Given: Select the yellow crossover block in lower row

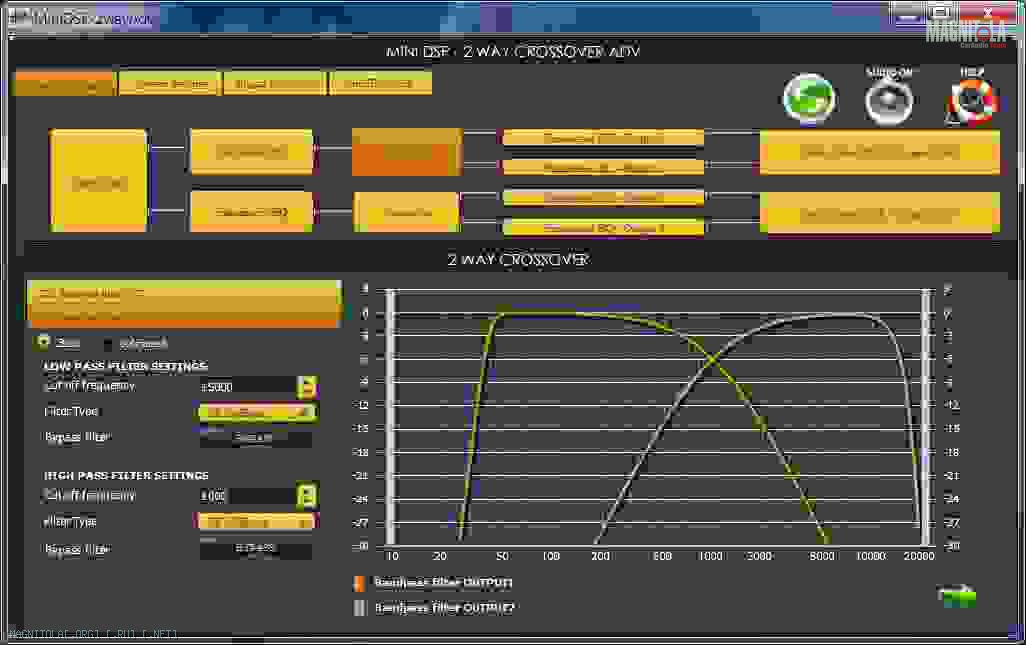Looking at the screenshot, I should point(407,212).
